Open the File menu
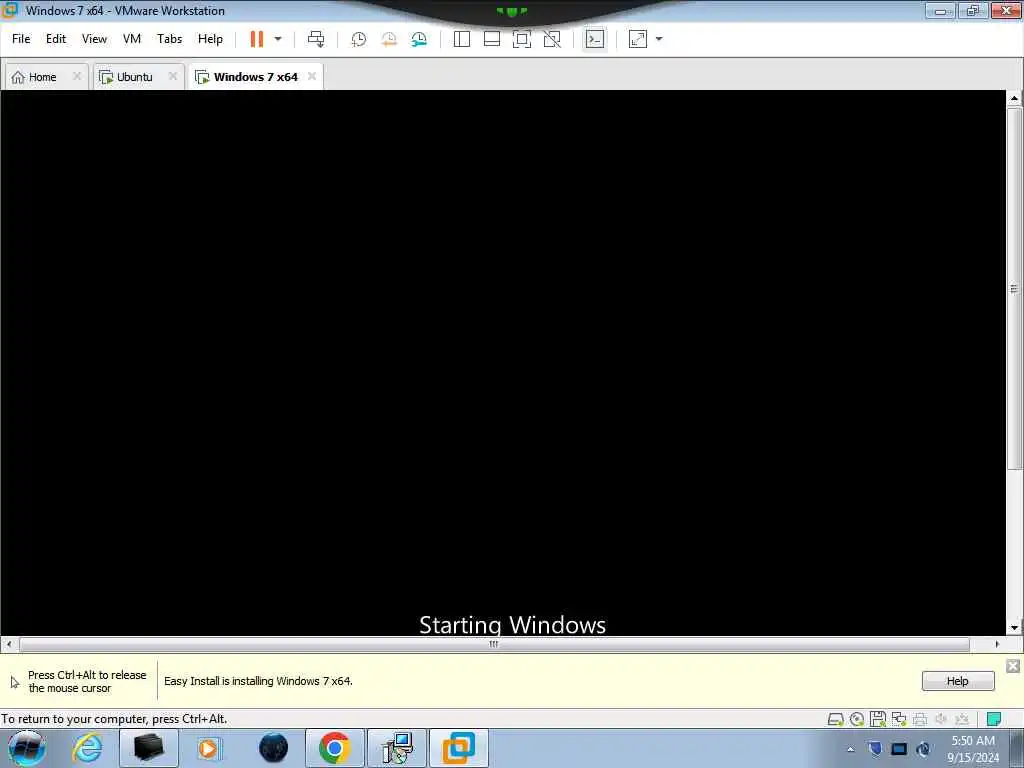This screenshot has height=768, width=1024. 21,39
